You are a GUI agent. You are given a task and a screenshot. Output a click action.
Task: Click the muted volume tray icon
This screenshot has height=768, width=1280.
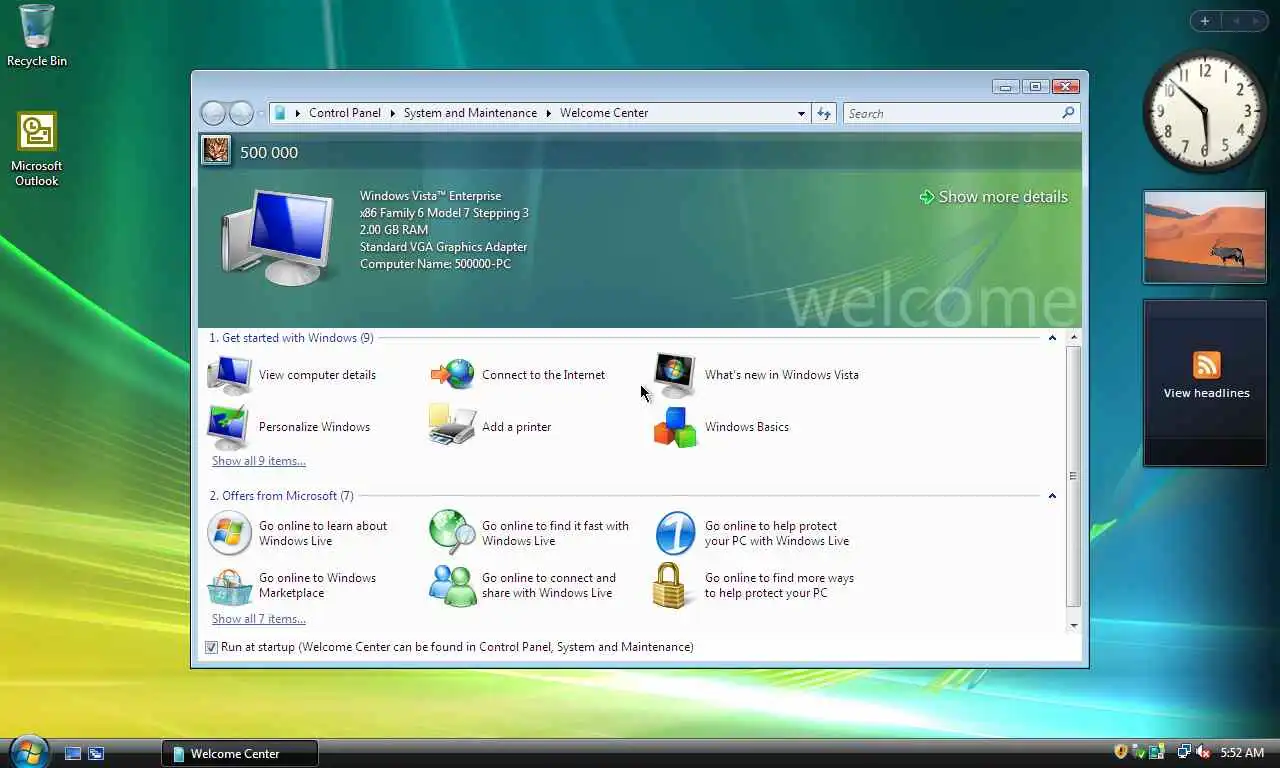tap(1203, 752)
